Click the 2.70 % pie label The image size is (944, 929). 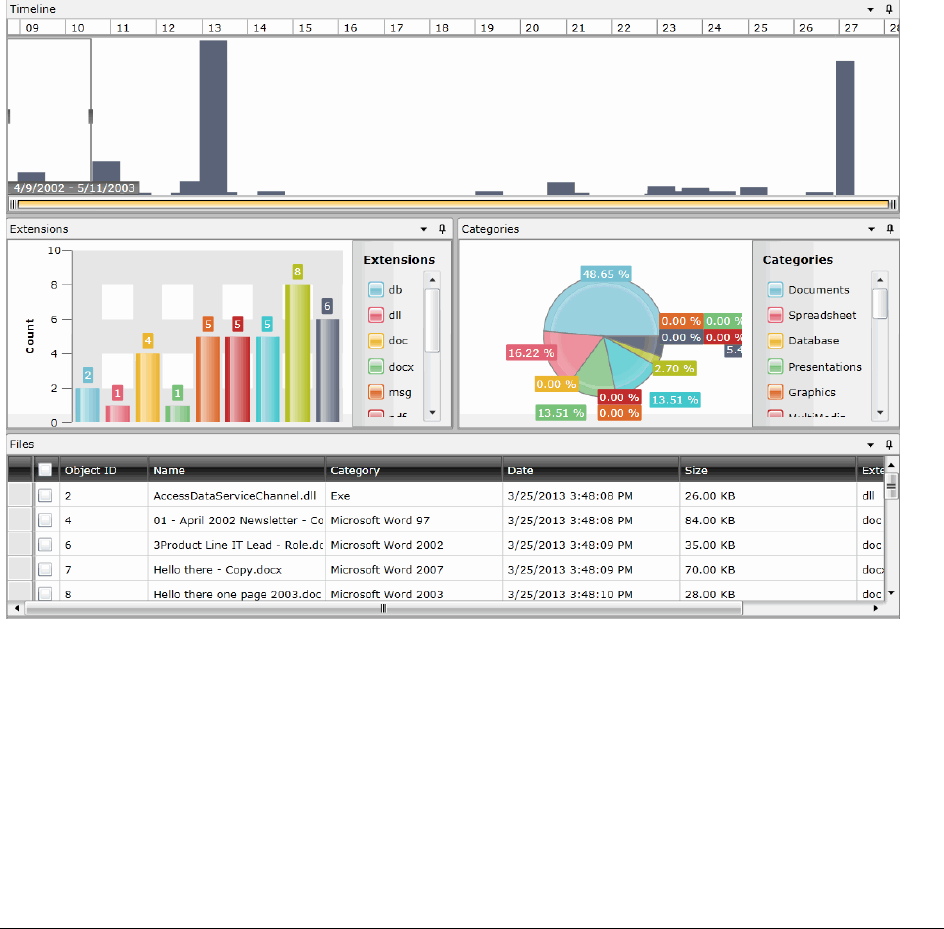(674, 368)
